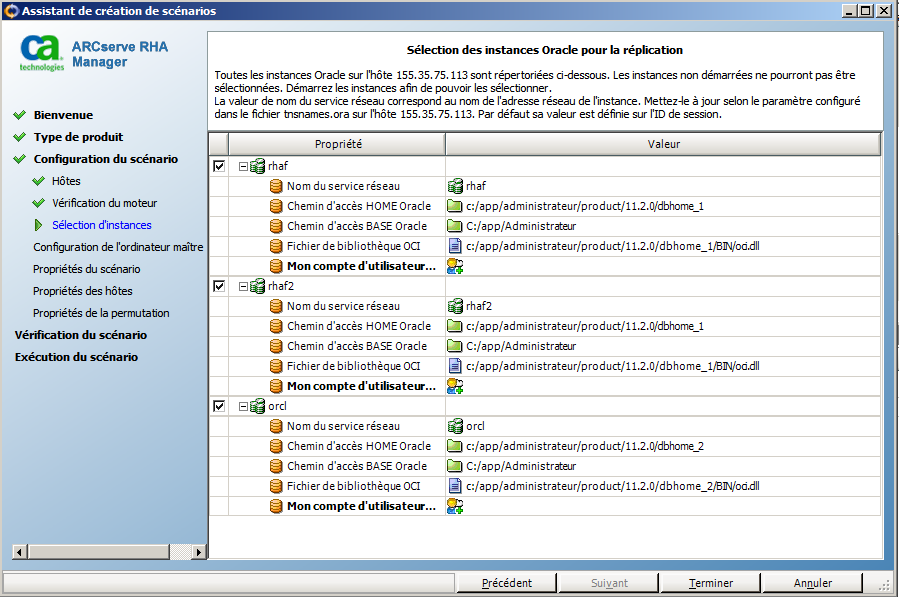The height and width of the screenshot is (597, 899).
Task: Open Configuration du scénario step
Action: (x=105, y=159)
